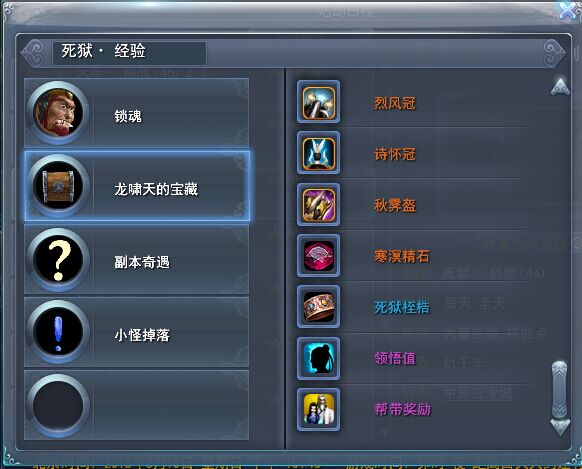Click the 死狱桎梏 bracelet icon
Viewport: 582px width, 469px height.
318,307
